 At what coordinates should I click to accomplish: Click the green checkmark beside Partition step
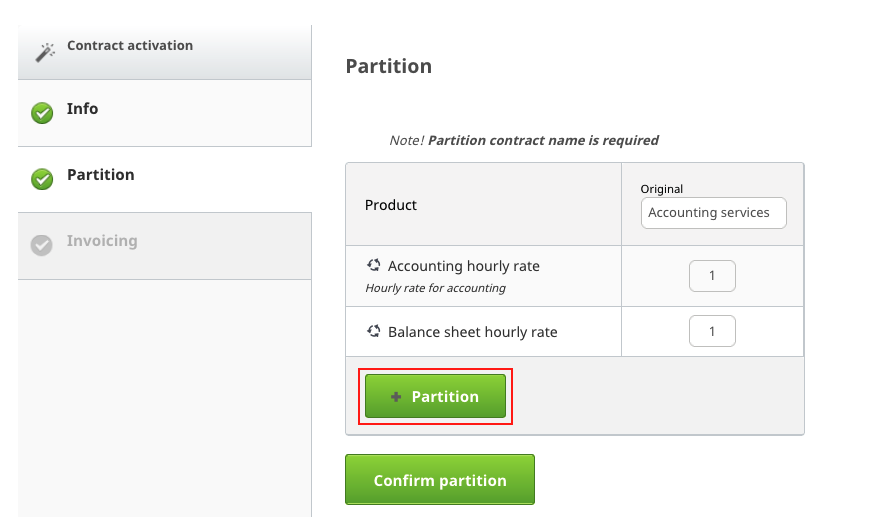pyautogui.click(x=42, y=179)
